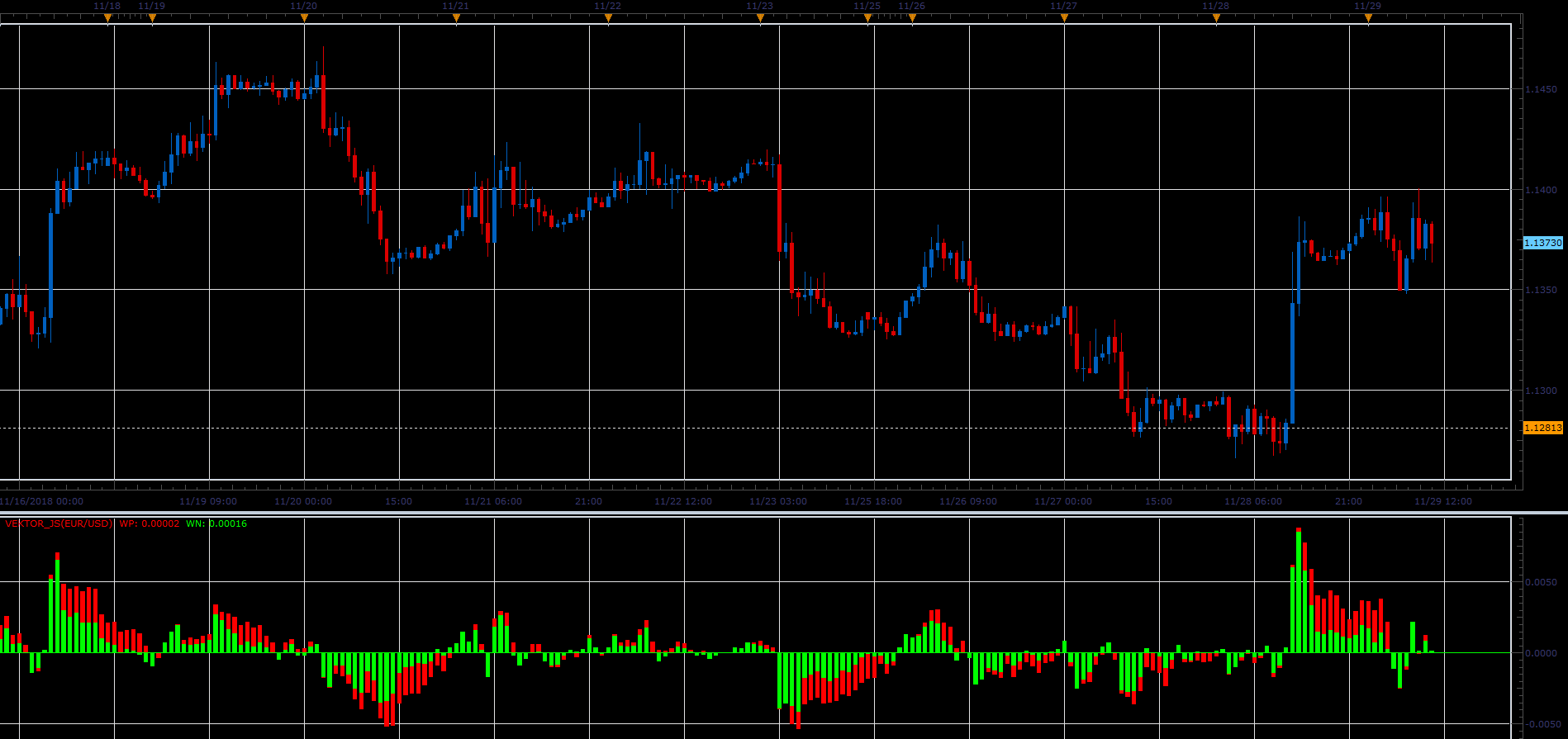Click the 1.1300 price axis label
1568x739 pixels.
pyautogui.click(x=1541, y=391)
